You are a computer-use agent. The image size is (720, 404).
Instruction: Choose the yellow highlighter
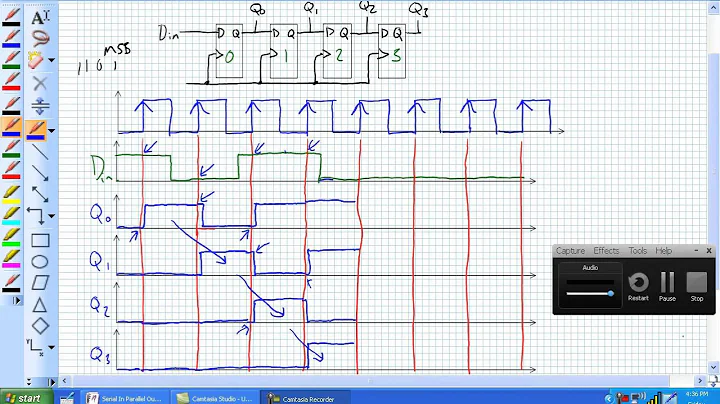pos(11,195)
